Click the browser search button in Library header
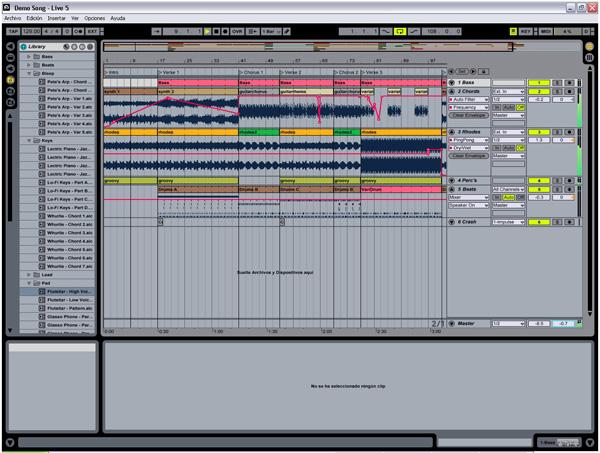Image resolution: width=600 pixels, height=453 pixels. [x=66, y=47]
